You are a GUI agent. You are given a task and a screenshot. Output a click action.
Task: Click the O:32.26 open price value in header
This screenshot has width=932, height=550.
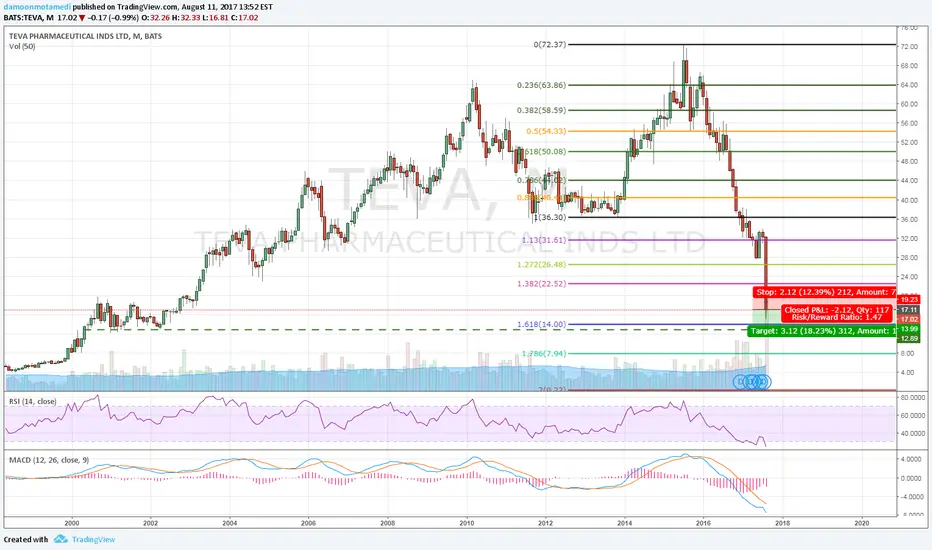click(x=156, y=18)
